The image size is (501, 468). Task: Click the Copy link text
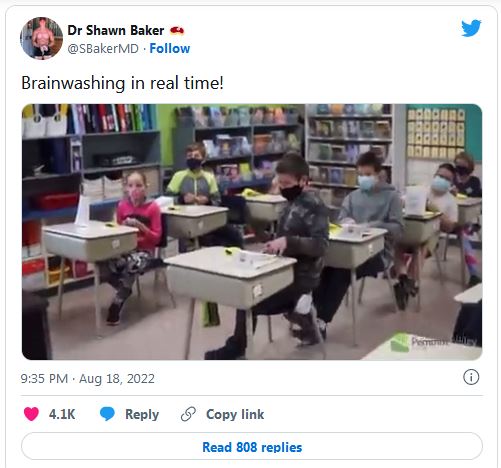tap(235, 414)
